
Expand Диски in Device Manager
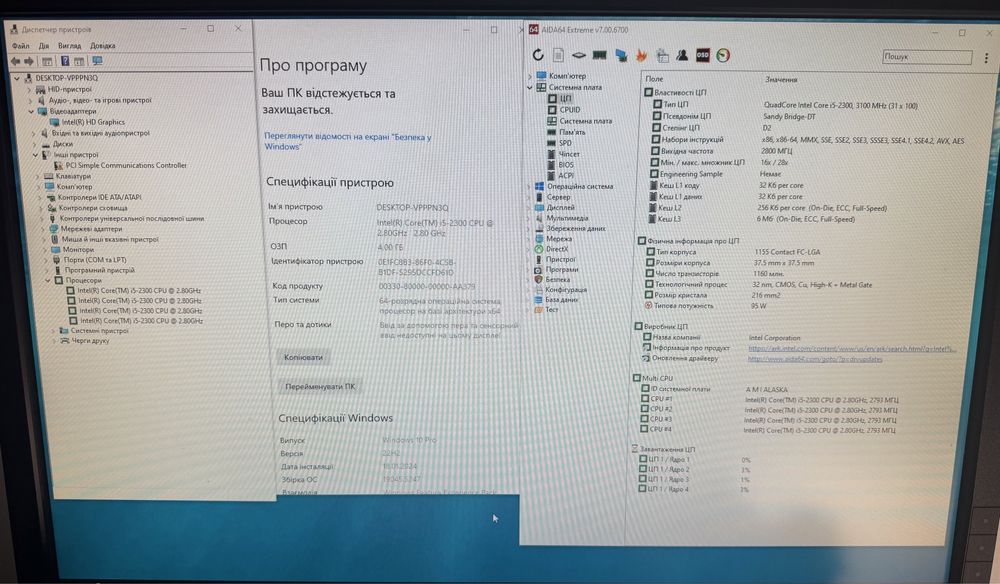click(34, 143)
